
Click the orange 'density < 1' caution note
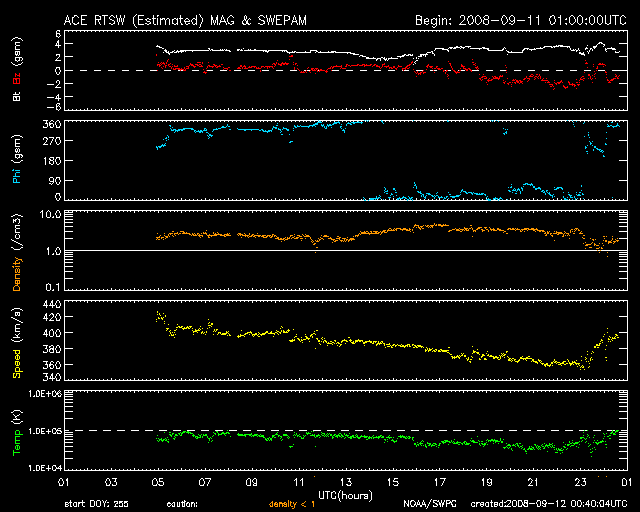292,504
